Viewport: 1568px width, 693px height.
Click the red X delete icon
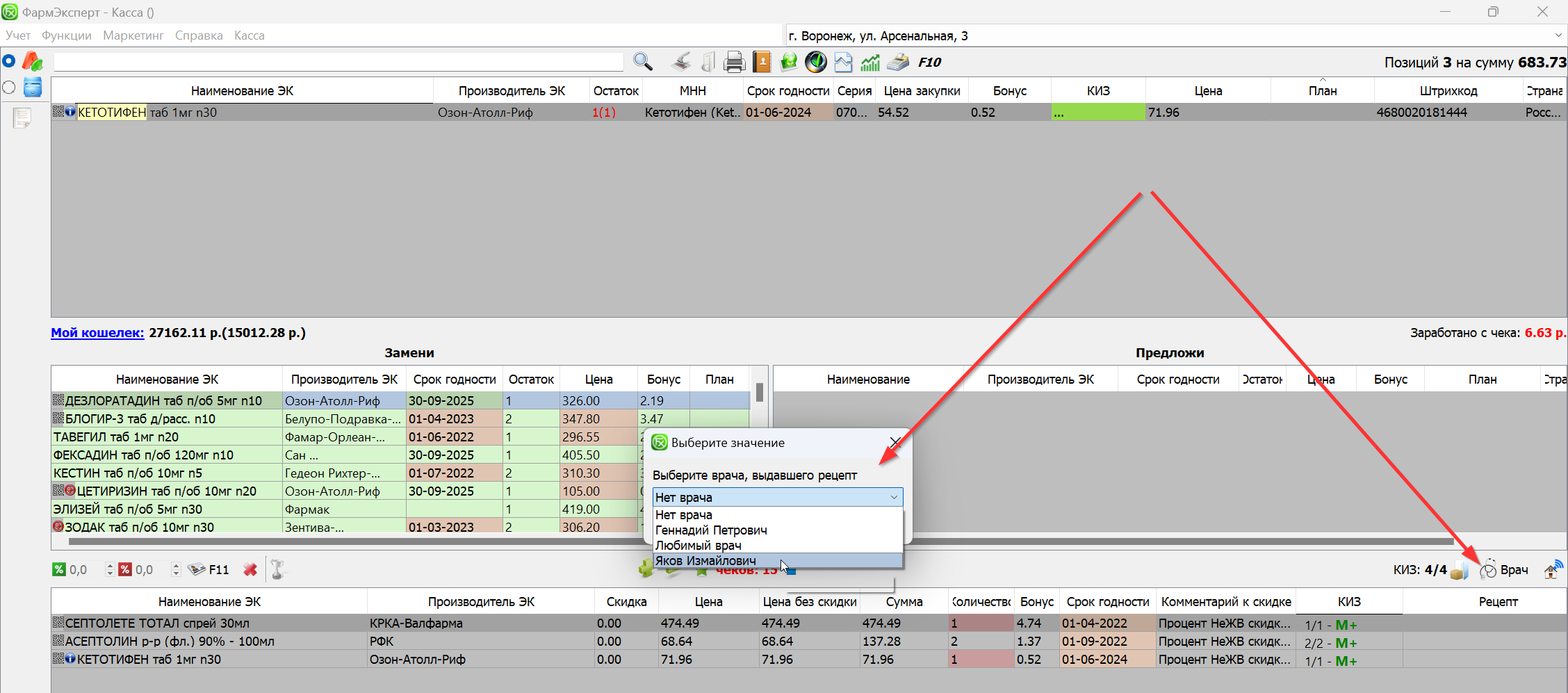click(250, 570)
